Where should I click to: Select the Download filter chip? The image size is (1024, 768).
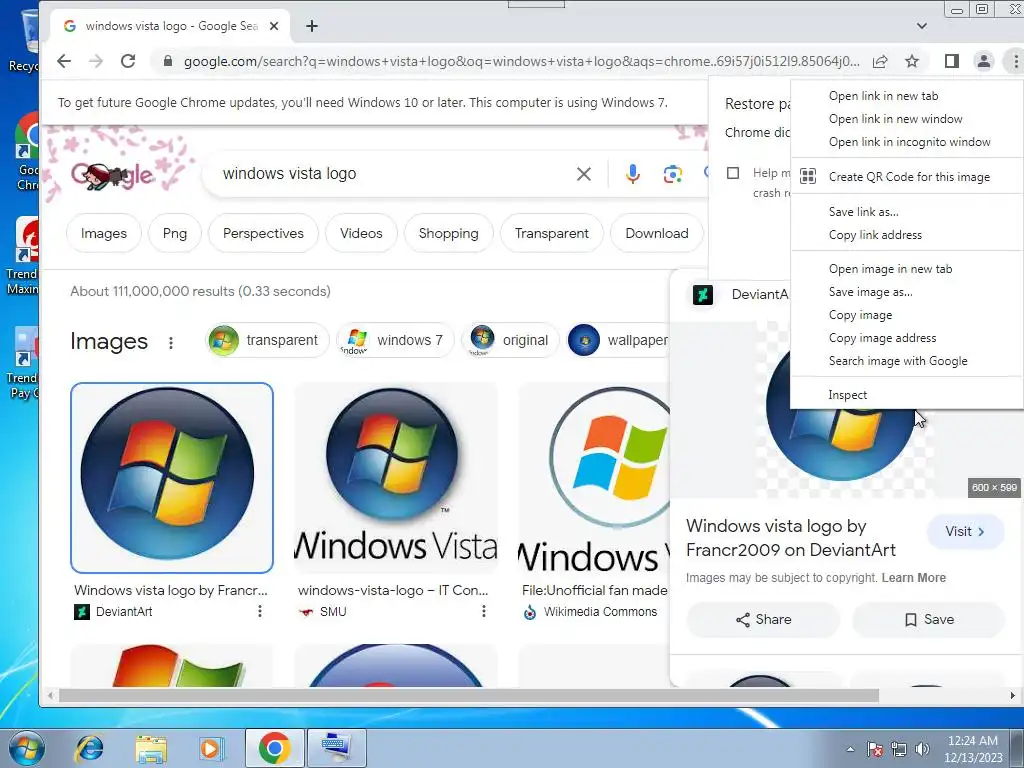point(657,233)
